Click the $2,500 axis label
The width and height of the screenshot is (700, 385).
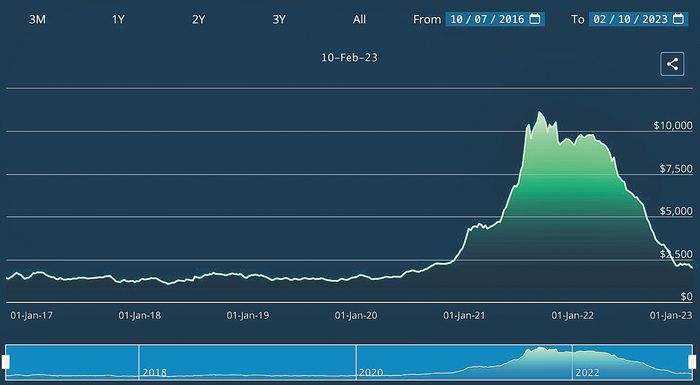[676, 254]
